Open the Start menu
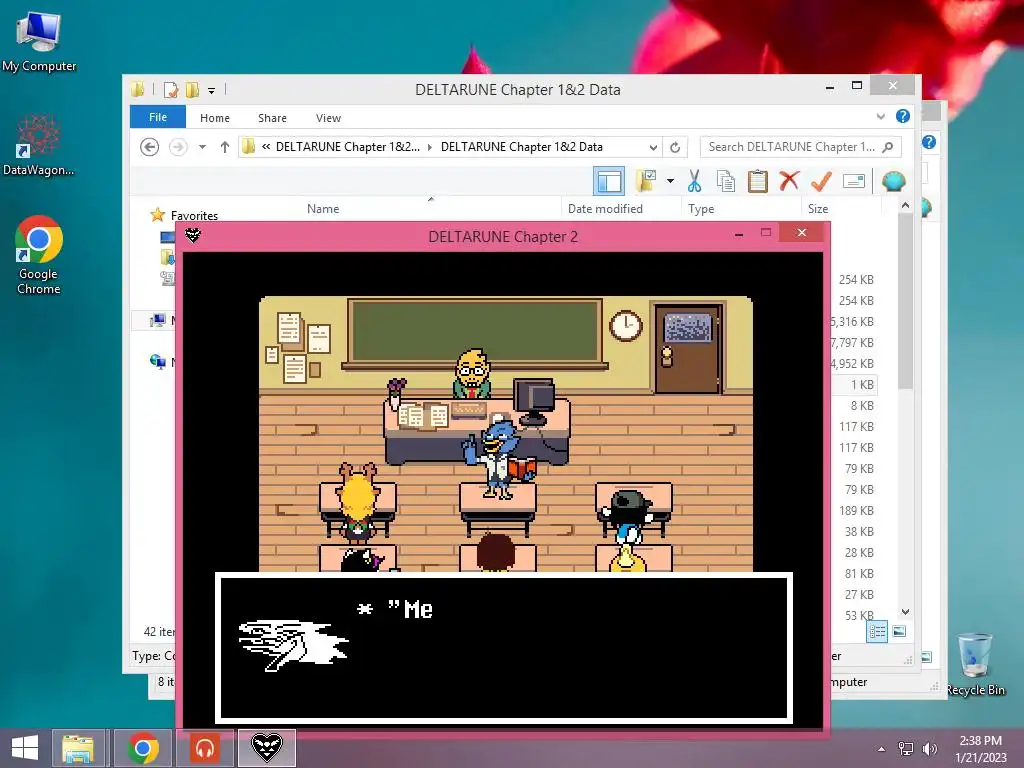 point(25,748)
